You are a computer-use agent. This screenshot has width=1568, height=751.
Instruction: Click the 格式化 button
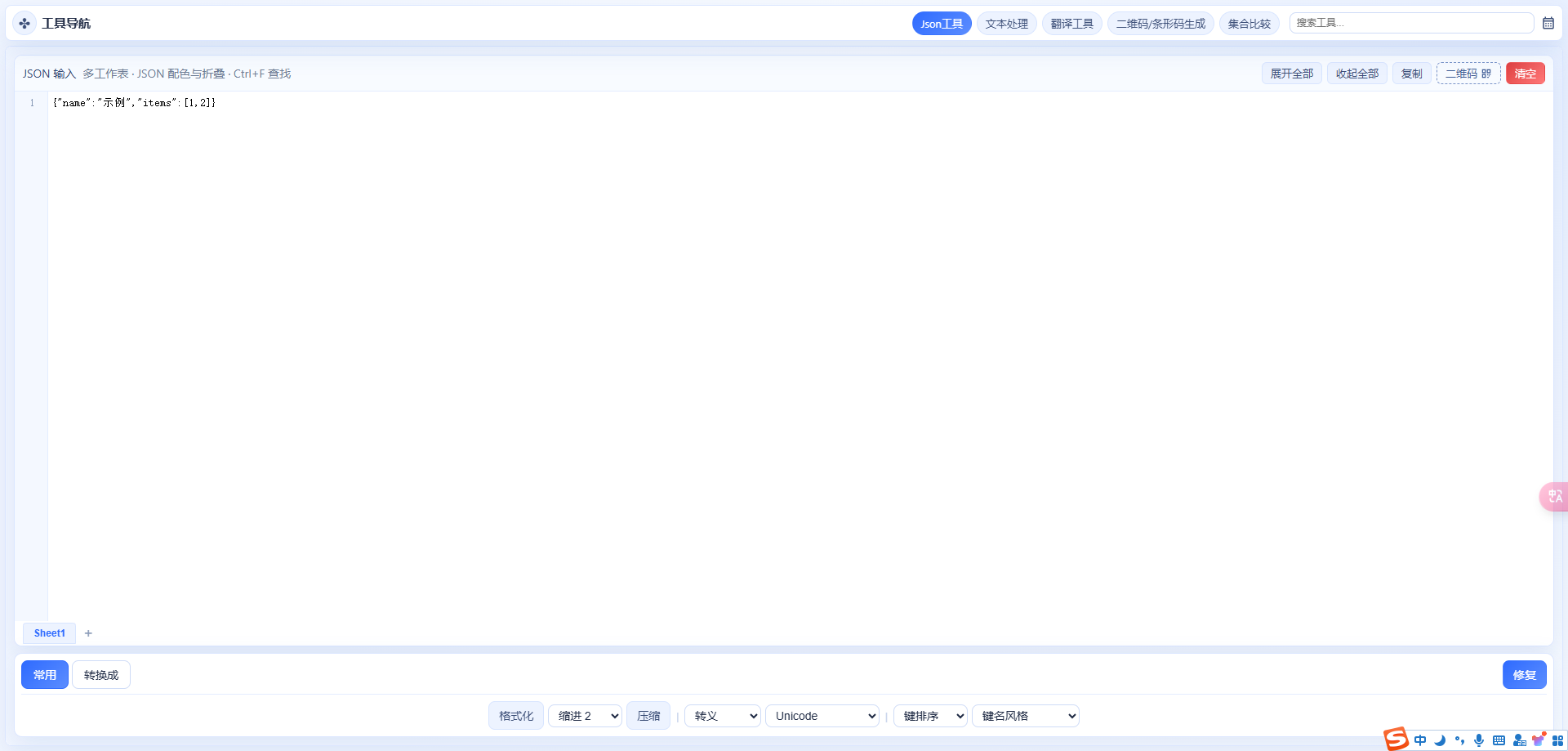[516, 716]
